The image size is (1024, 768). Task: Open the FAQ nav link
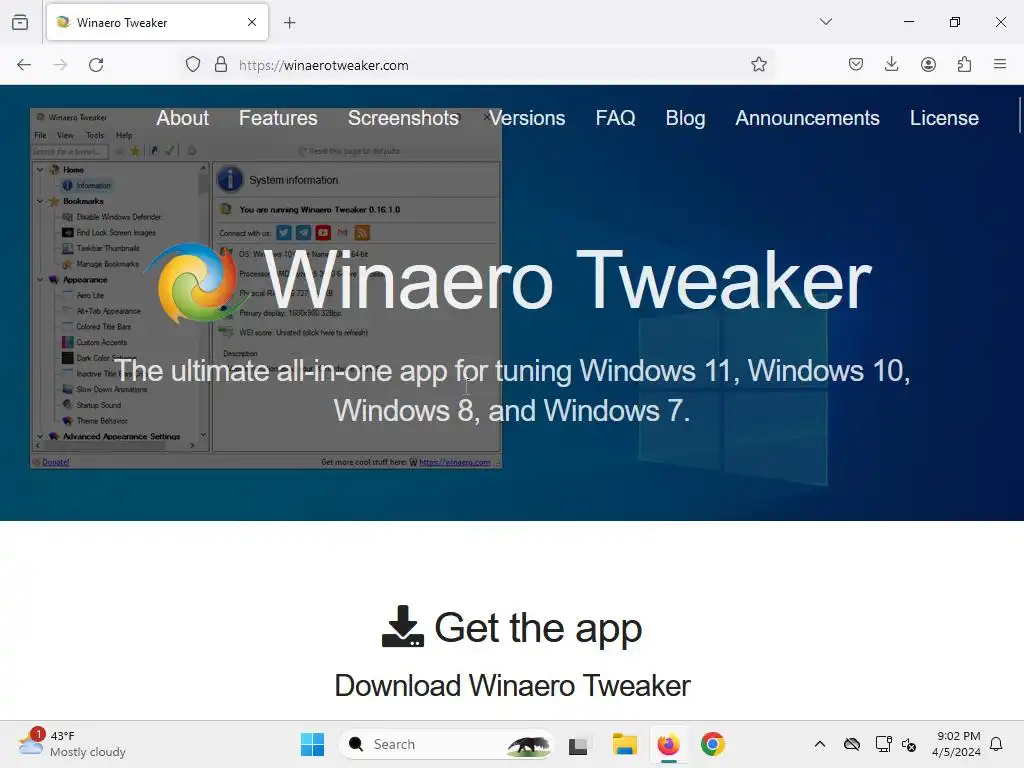pos(615,118)
